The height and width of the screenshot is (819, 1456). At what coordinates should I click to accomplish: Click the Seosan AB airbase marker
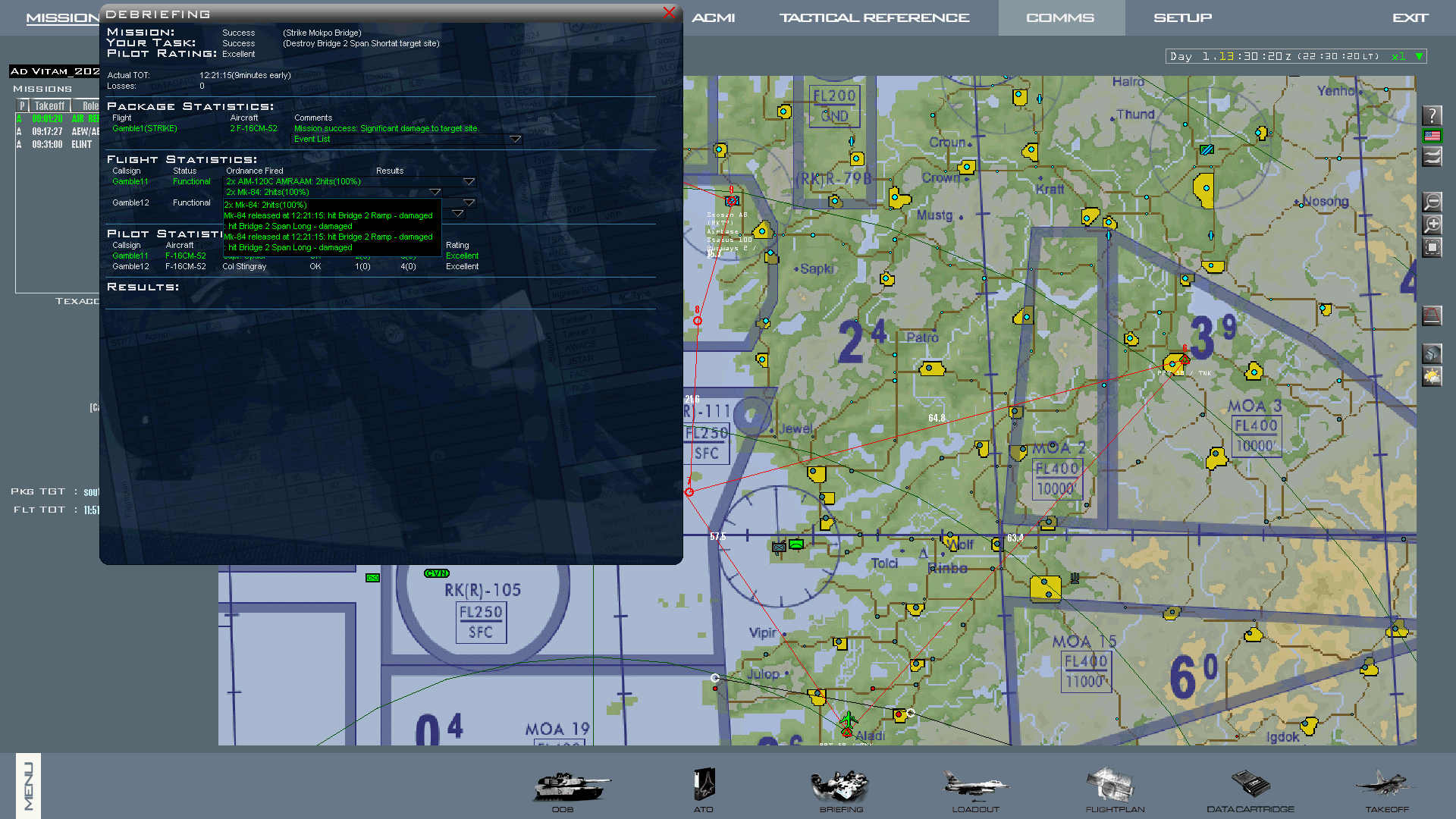732,201
